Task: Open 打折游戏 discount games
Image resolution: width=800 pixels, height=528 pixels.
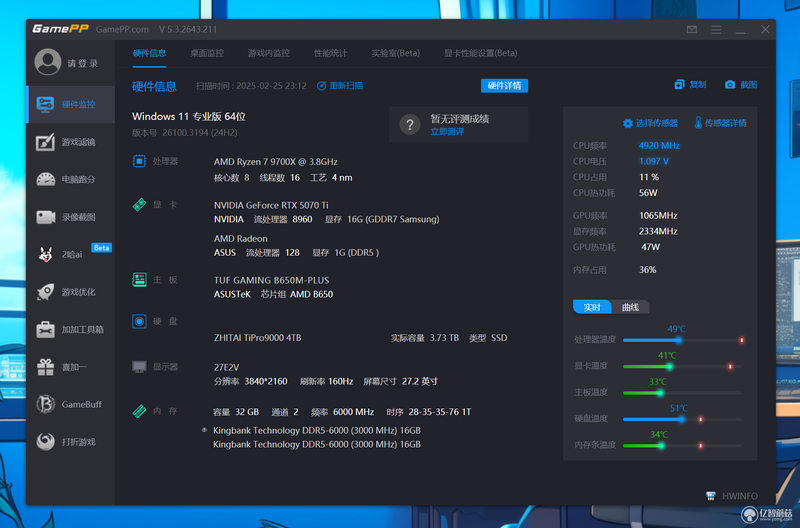Action: pos(71,442)
